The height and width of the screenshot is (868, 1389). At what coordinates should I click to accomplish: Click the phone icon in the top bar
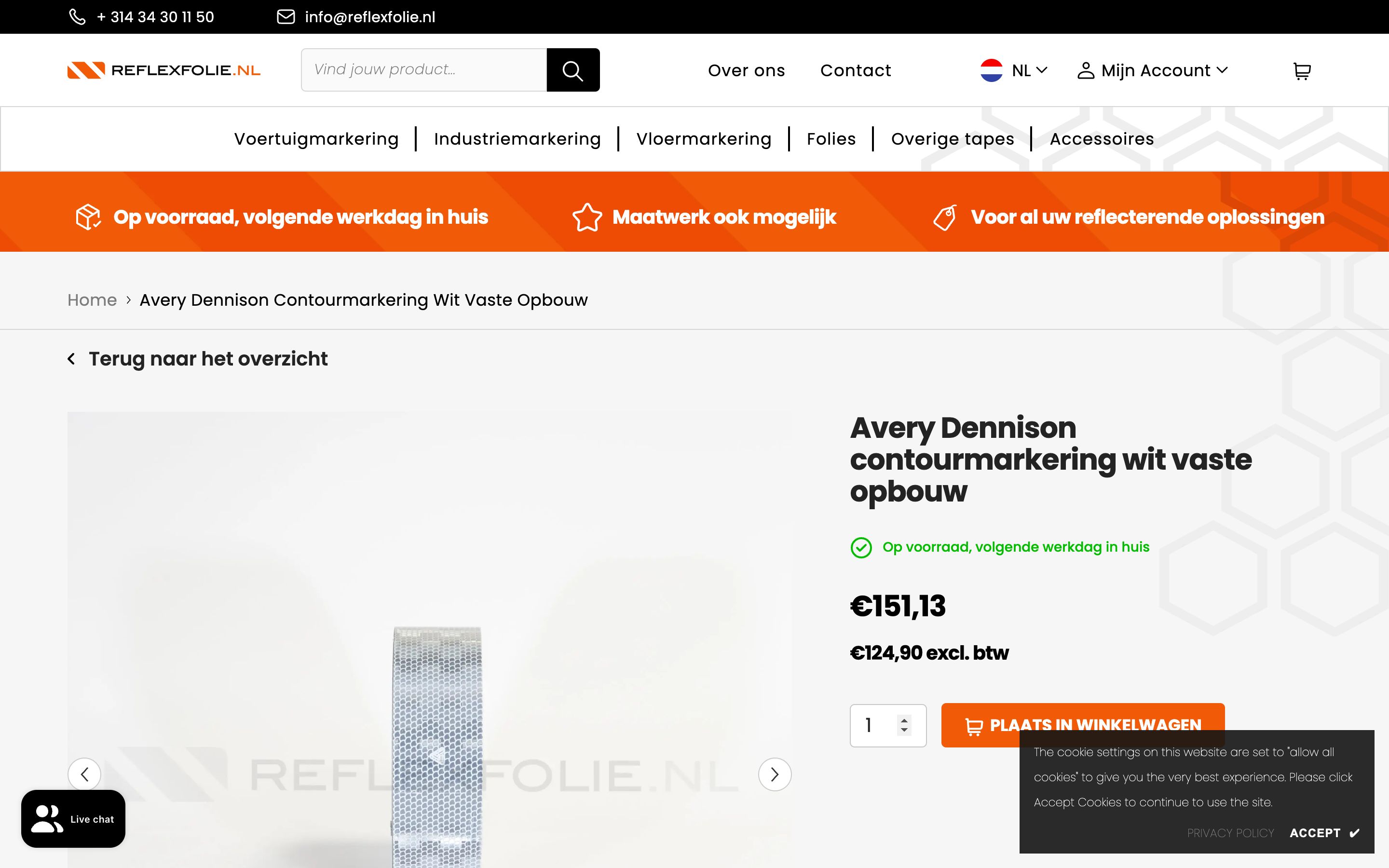pos(79,17)
